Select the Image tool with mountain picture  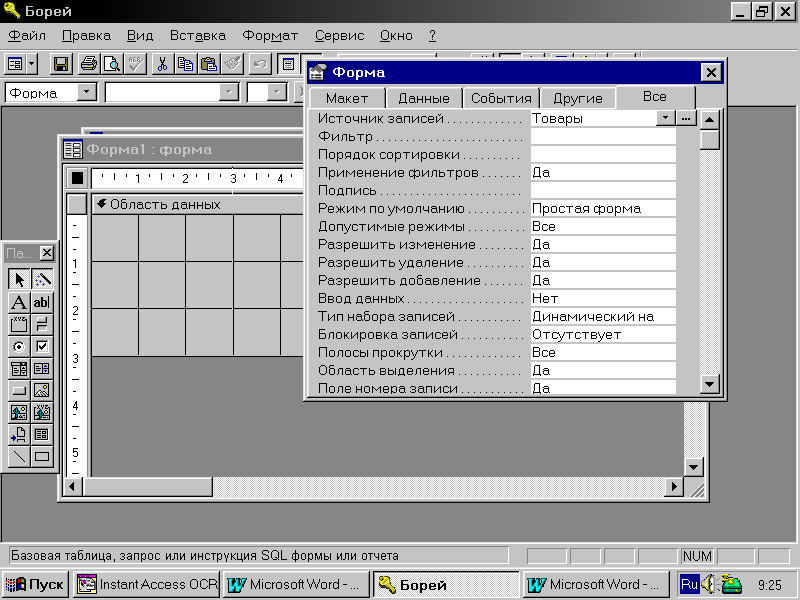point(42,391)
